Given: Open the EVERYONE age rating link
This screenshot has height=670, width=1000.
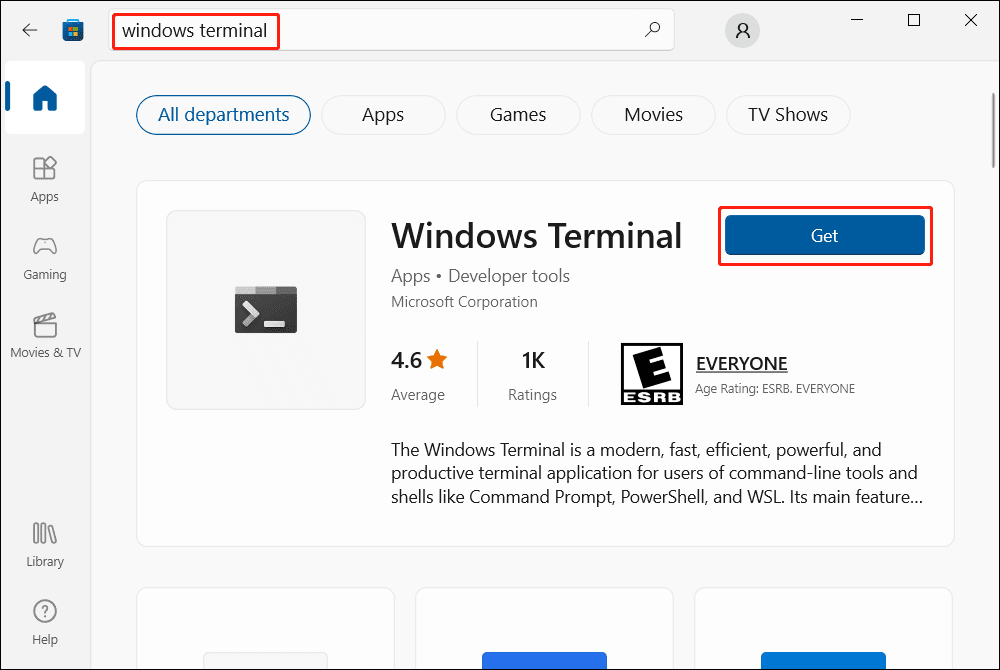Looking at the screenshot, I should click(x=741, y=364).
